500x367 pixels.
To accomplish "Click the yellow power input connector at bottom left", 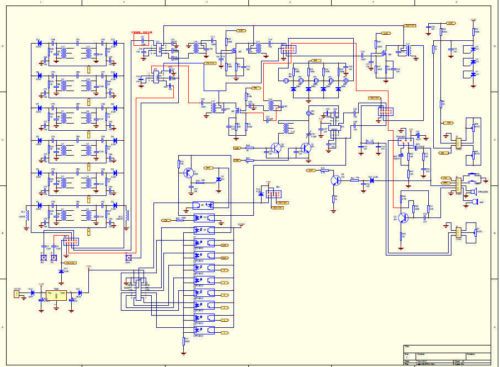I will (x=17, y=294).
